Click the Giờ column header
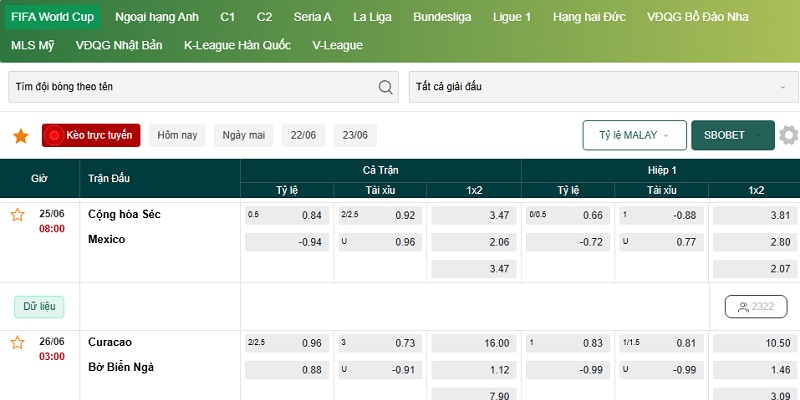Viewport: 800px width, 400px height. point(39,179)
